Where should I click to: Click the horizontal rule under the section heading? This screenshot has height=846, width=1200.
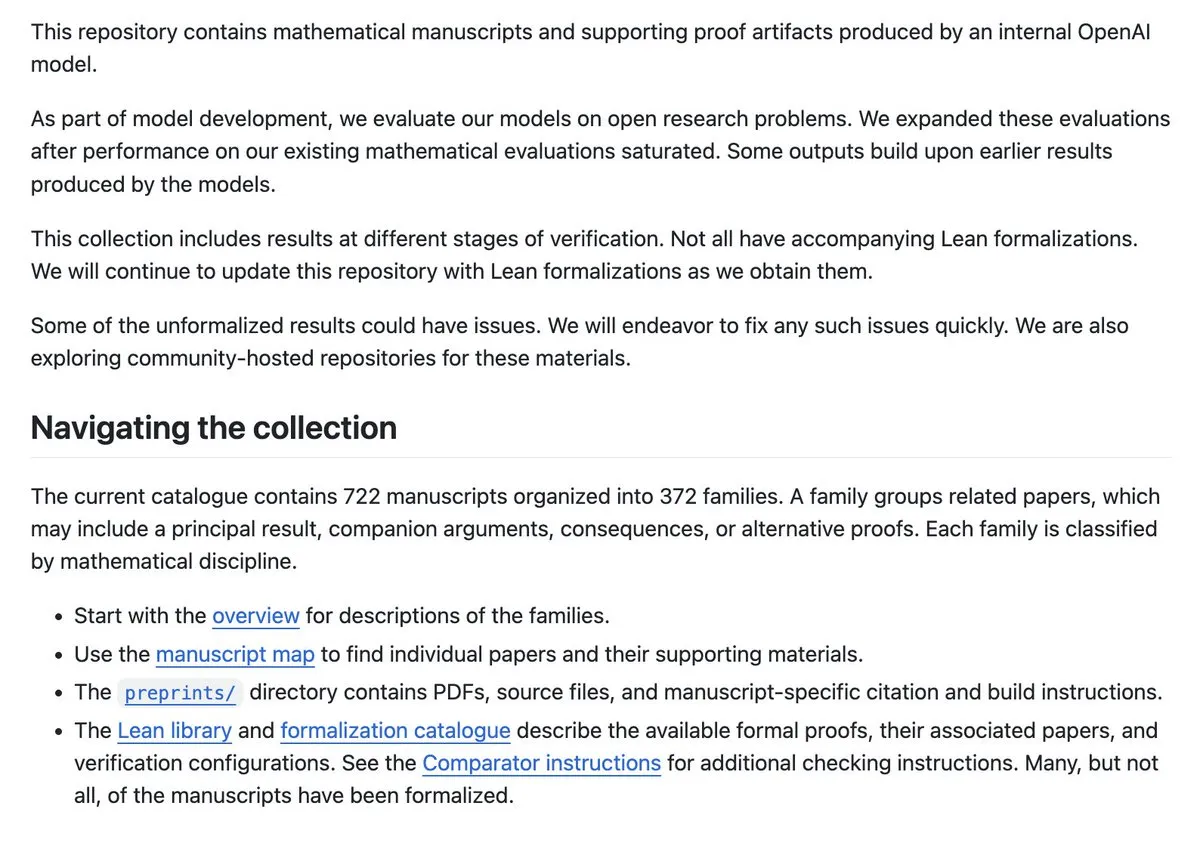(x=601, y=457)
